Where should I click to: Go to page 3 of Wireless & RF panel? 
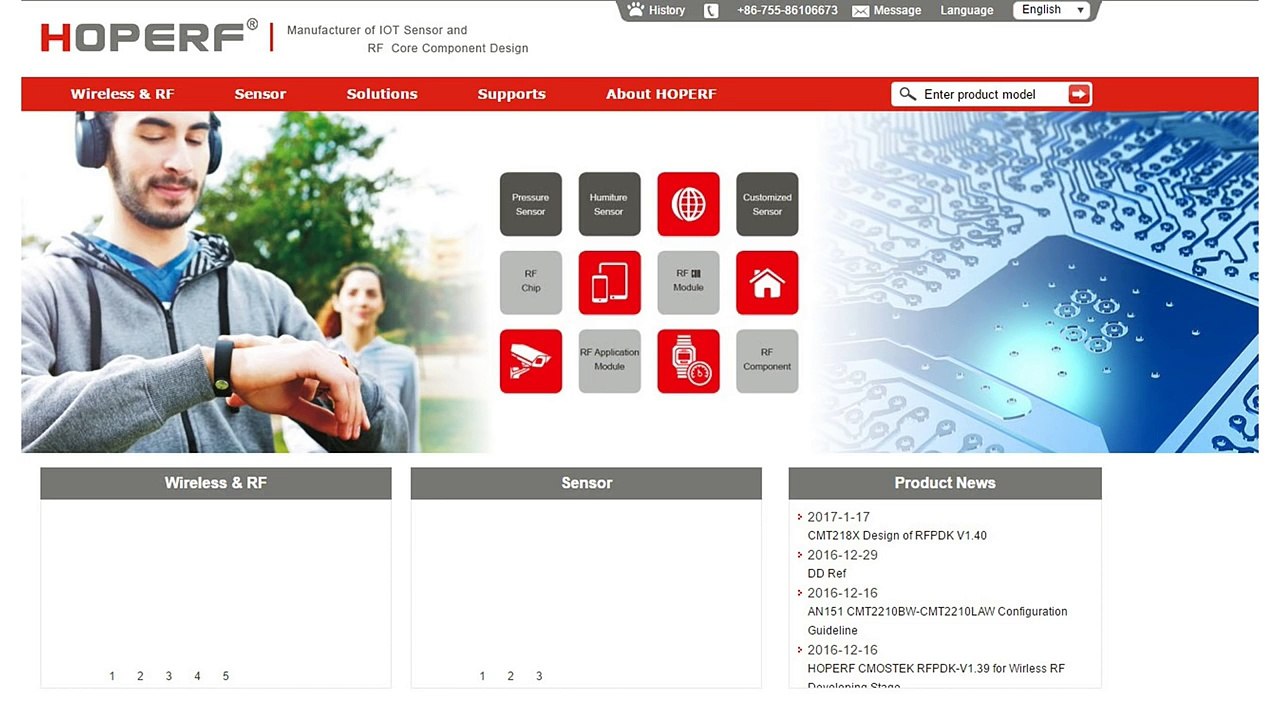click(x=169, y=677)
